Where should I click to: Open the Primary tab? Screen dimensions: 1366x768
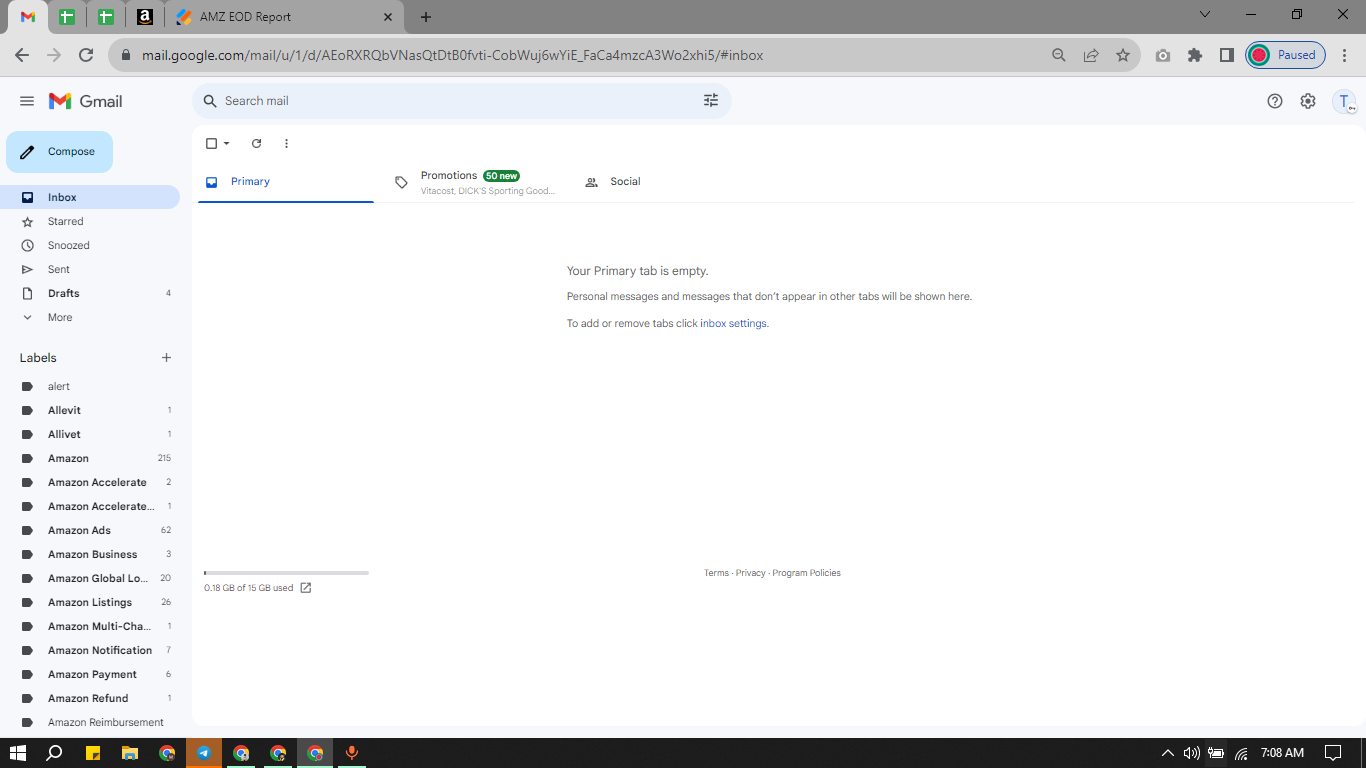point(286,182)
